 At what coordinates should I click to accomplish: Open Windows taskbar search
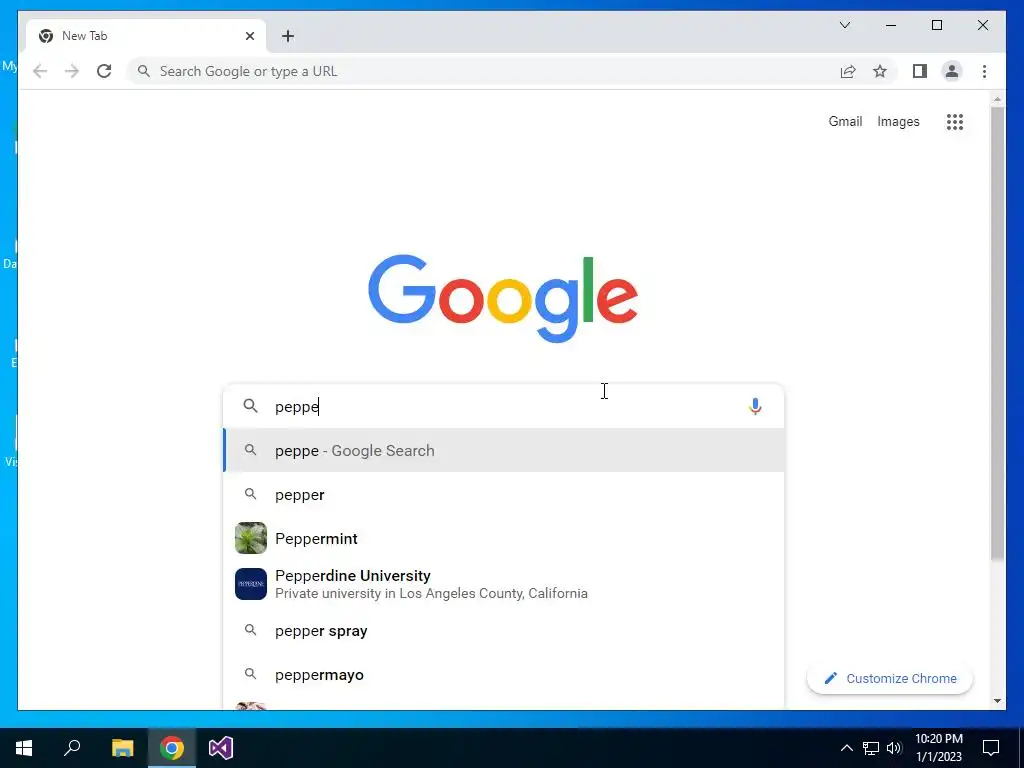click(72, 748)
